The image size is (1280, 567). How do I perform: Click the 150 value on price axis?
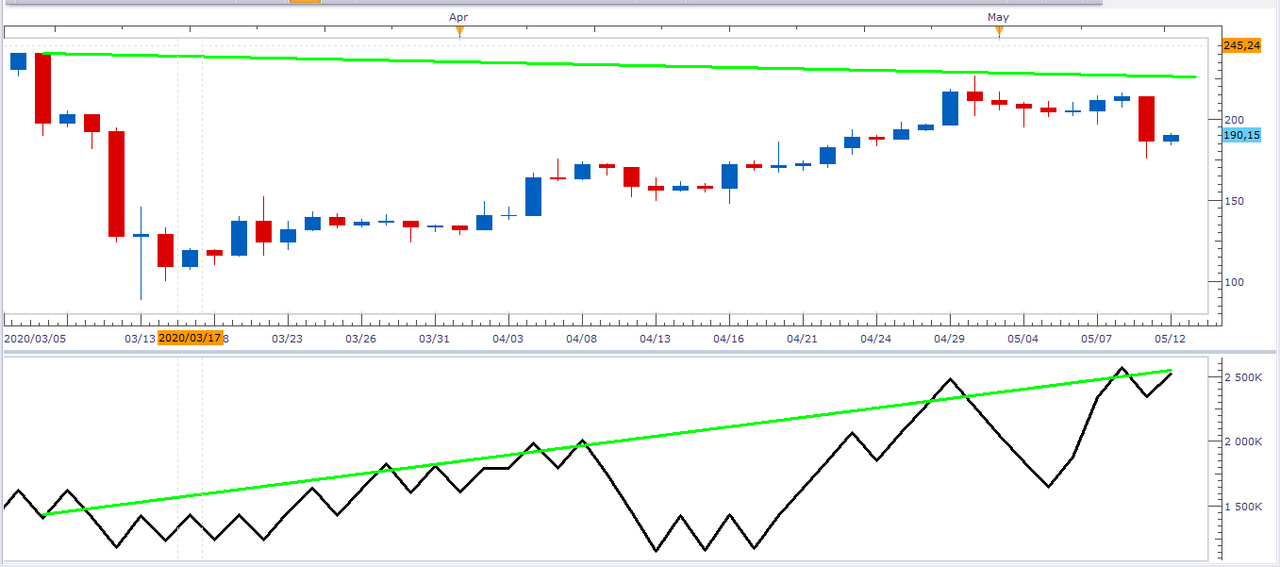[x=1233, y=201]
